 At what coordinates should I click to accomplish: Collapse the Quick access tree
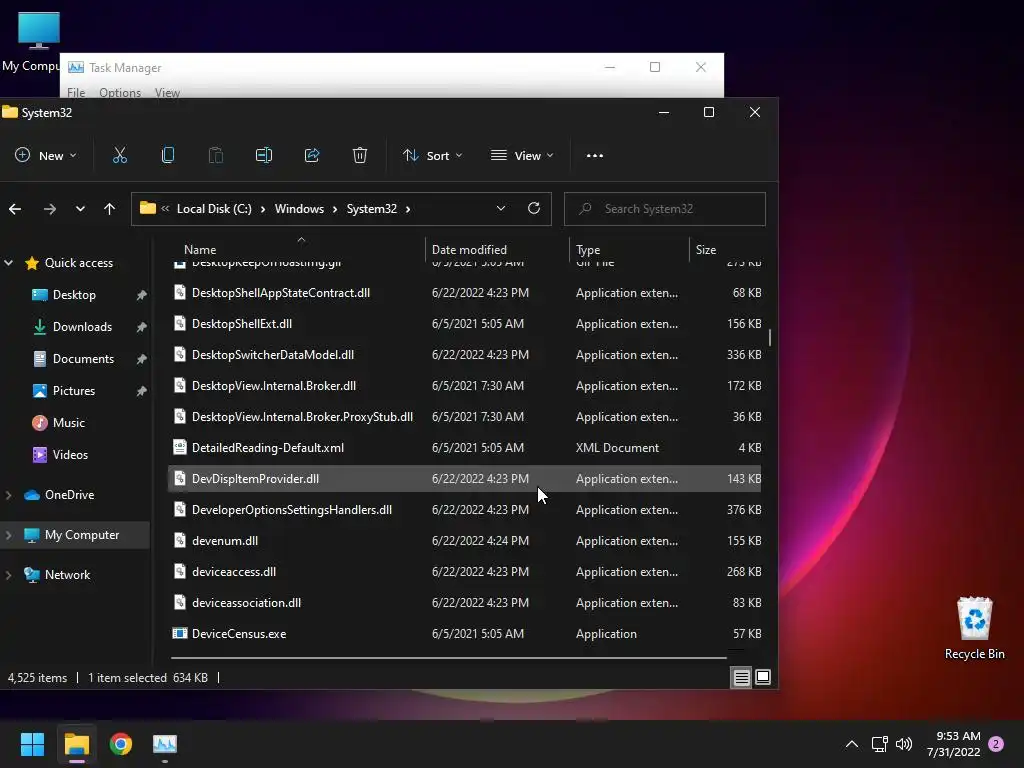[x=8, y=263]
